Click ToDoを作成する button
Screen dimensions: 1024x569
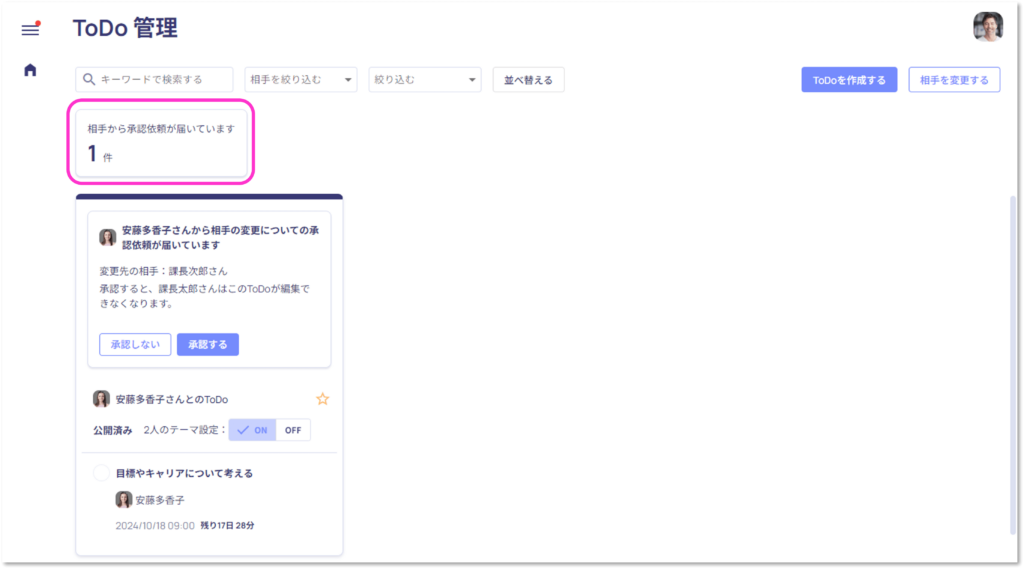(x=849, y=80)
